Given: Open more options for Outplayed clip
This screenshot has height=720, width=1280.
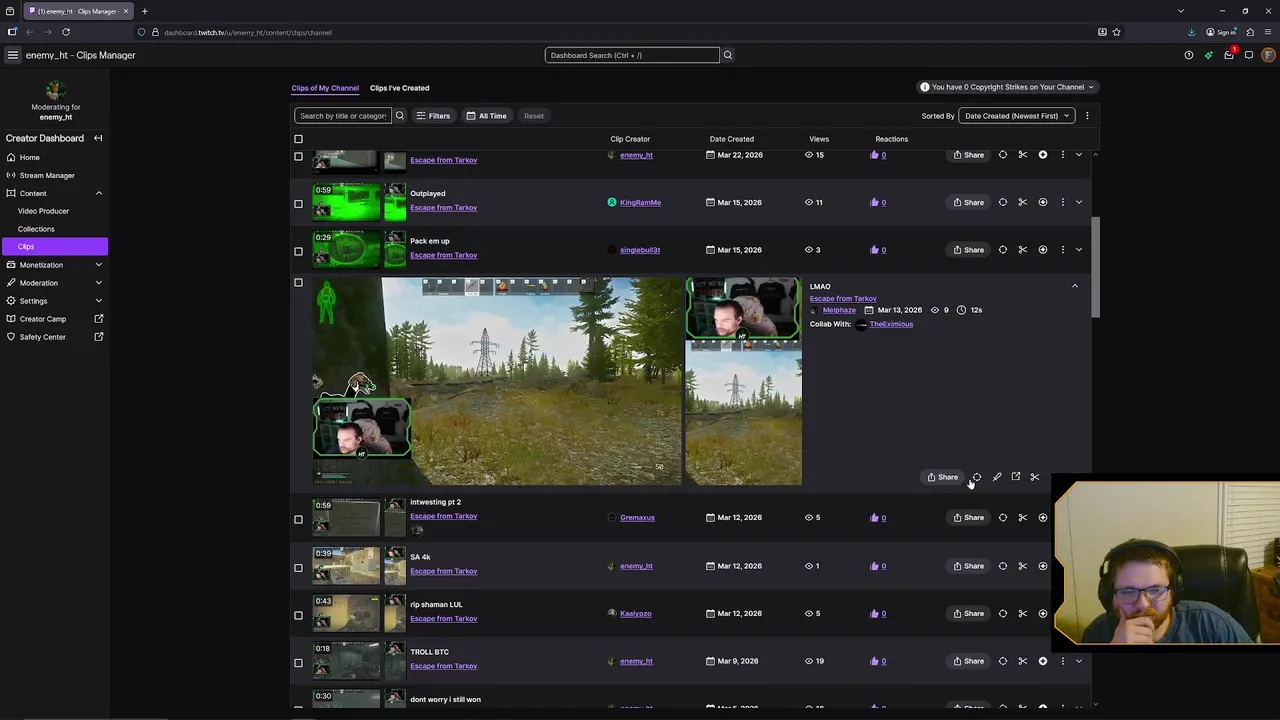Looking at the screenshot, I should coord(1063,202).
